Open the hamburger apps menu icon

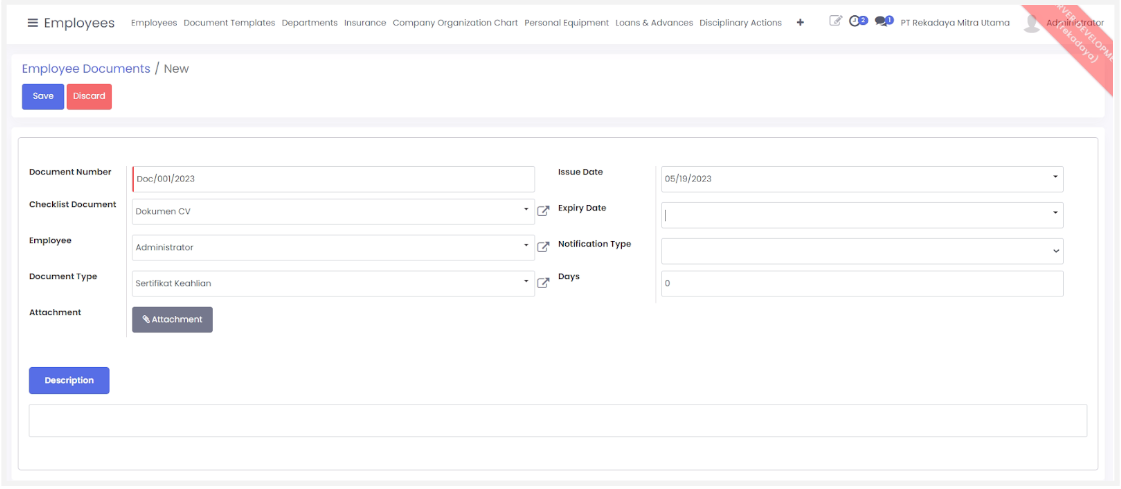pyautogui.click(x=33, y=23)
